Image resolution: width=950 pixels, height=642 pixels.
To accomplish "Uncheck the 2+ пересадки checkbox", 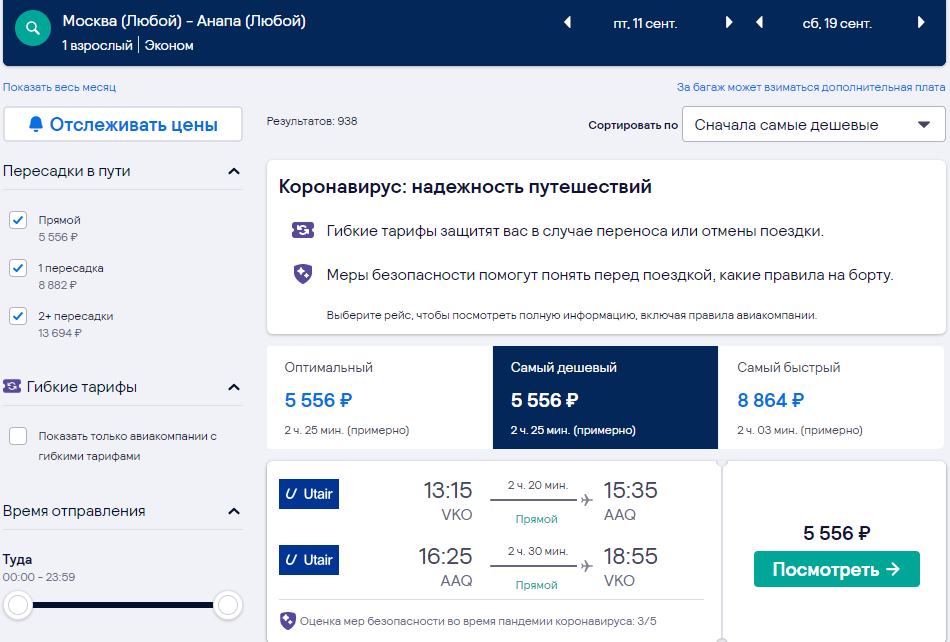I will point(18,316).
